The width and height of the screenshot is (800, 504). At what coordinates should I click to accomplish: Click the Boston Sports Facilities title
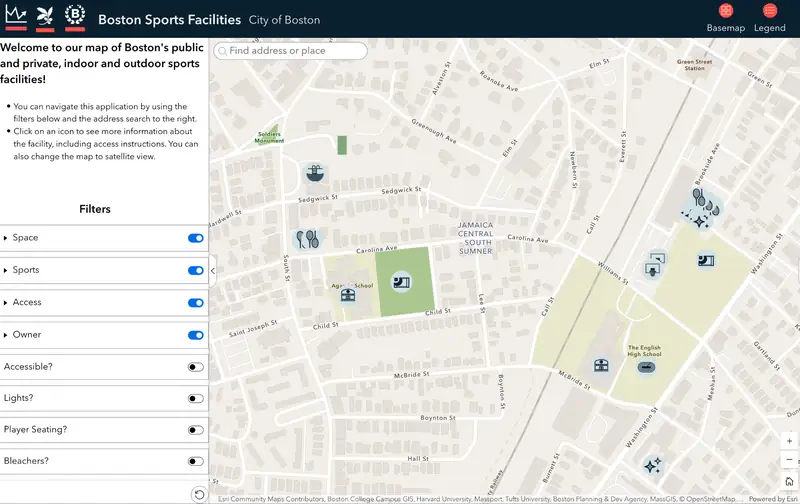tap(169, 19)
